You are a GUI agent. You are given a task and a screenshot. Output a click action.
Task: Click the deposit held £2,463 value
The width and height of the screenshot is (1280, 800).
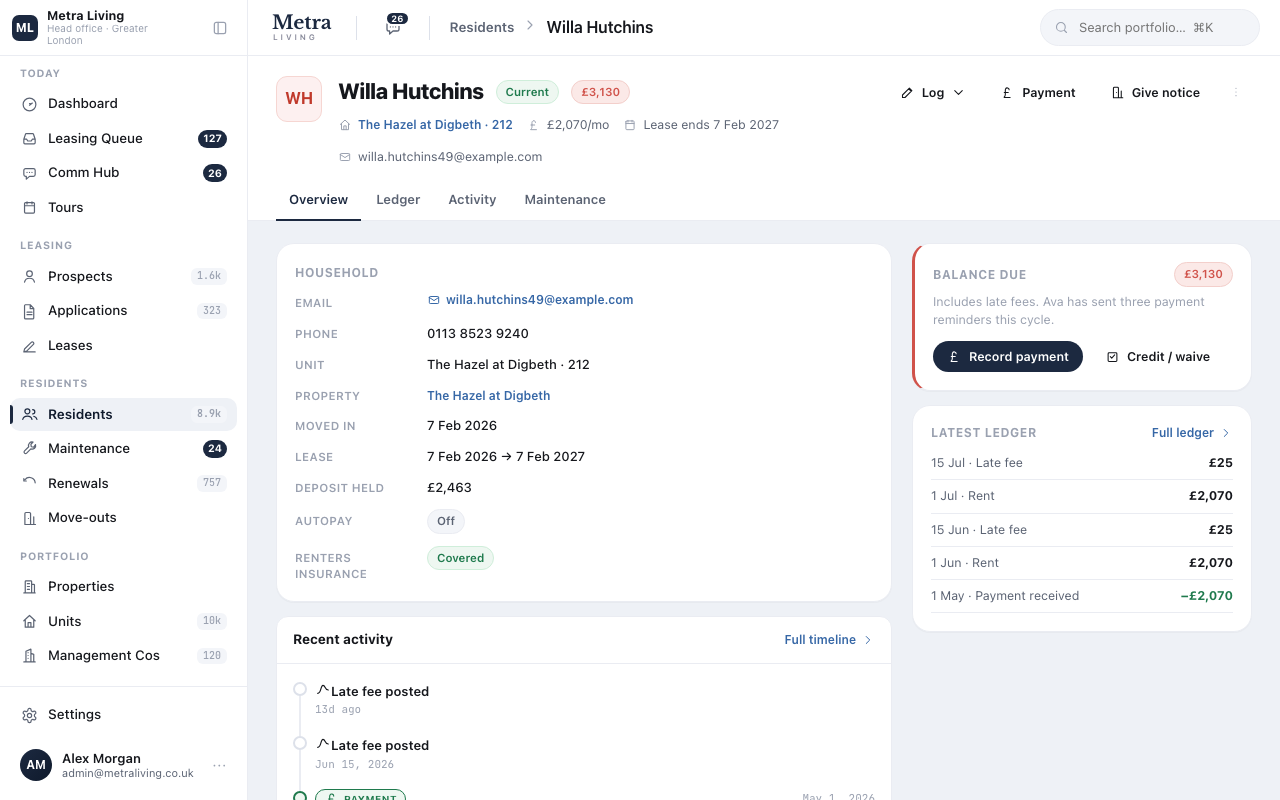pyautogui.click(x=449, y=488)
